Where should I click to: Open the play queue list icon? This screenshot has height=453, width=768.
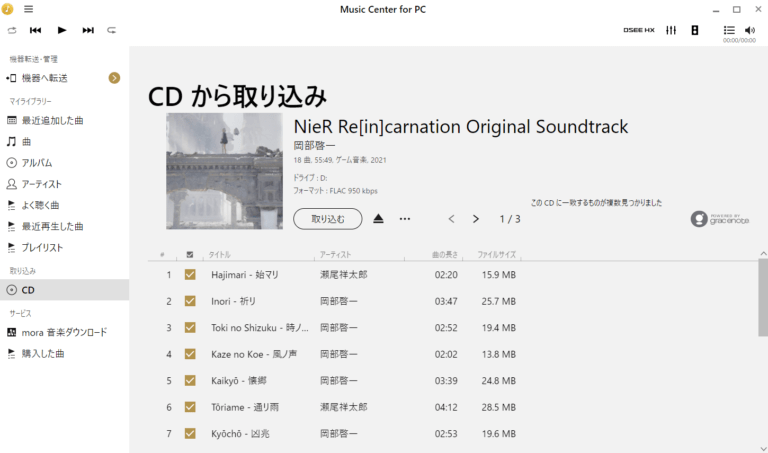(729, 30)
